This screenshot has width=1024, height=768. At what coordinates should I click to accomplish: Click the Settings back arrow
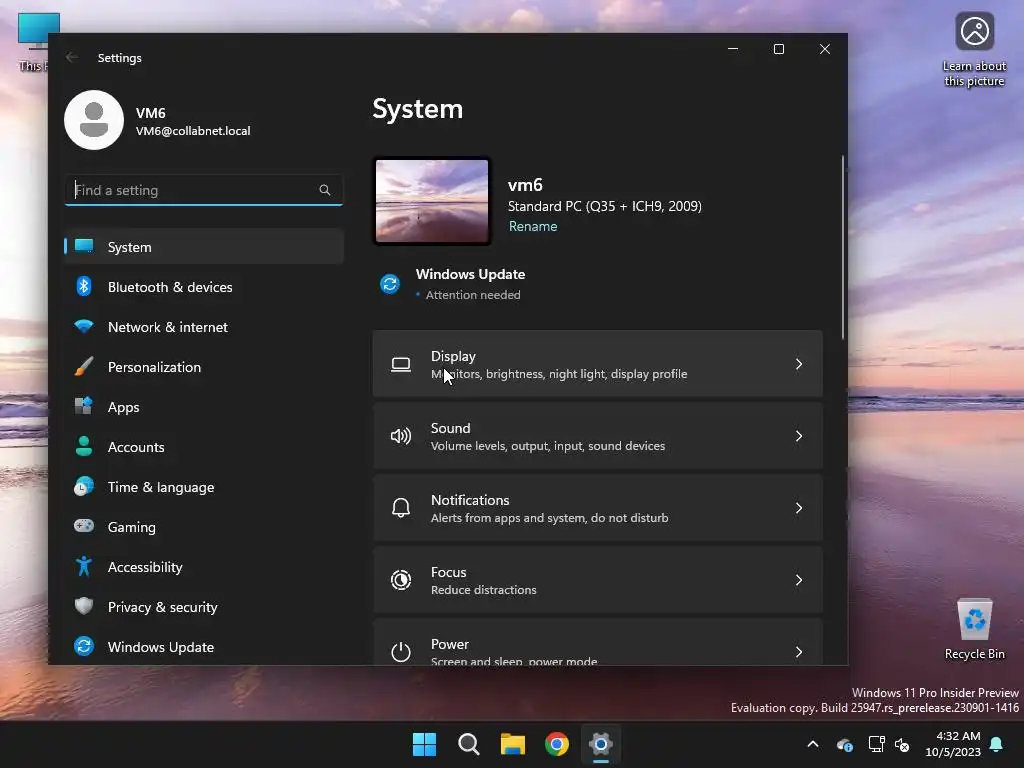pos(72,57)
